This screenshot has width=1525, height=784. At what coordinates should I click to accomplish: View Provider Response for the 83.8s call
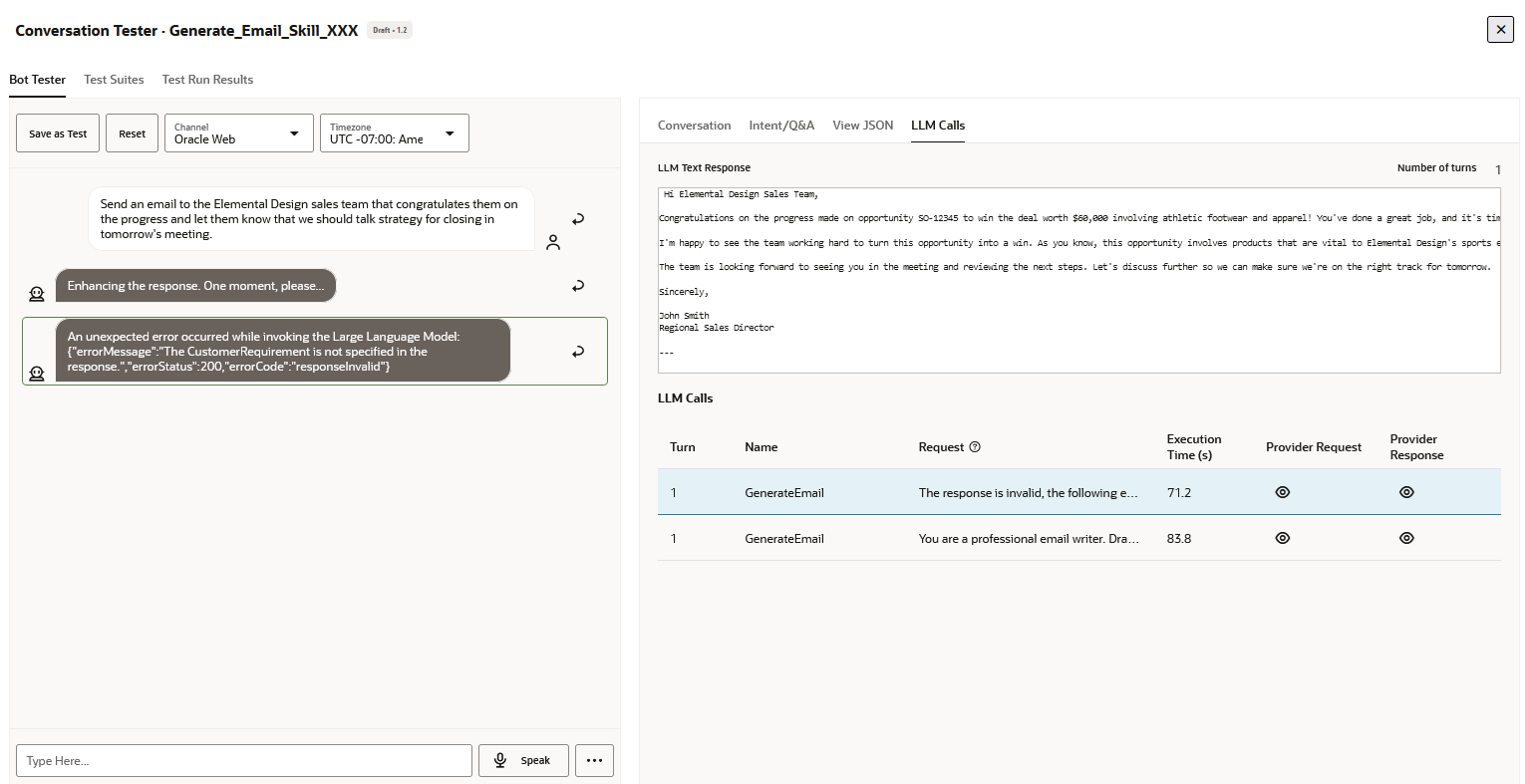coord(1406,538)
